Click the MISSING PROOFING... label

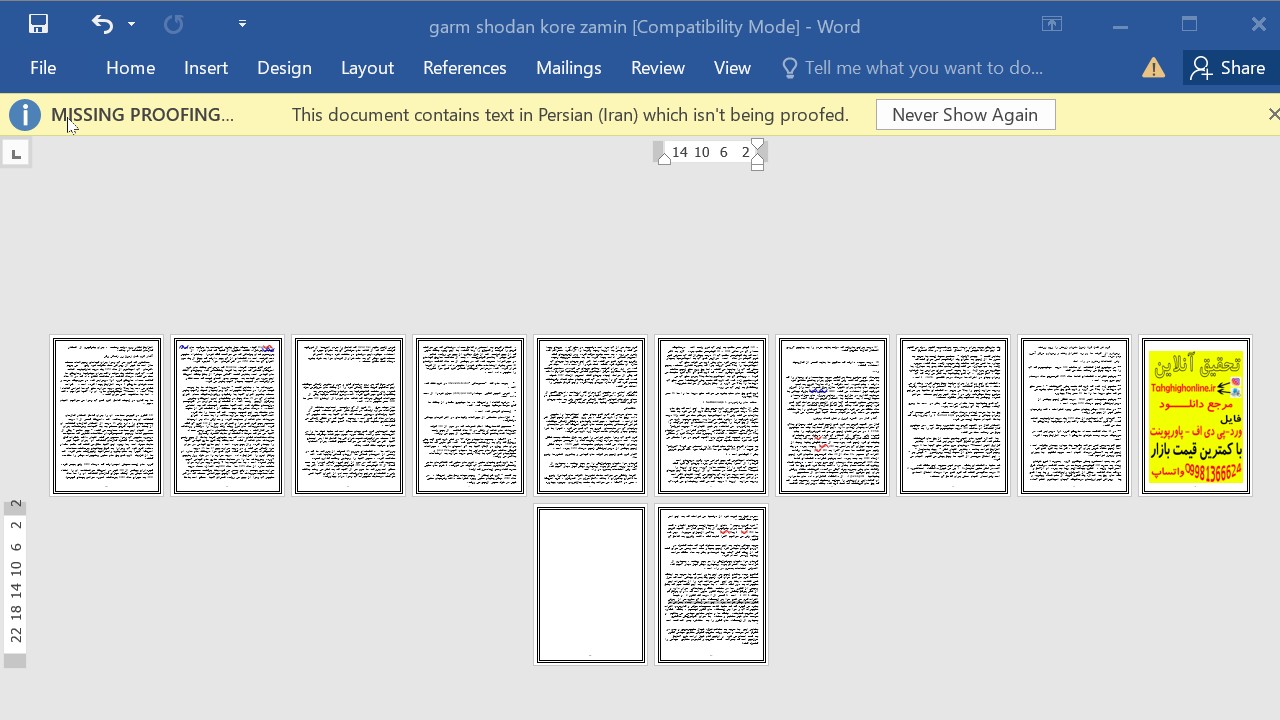(x=142, y=115)
